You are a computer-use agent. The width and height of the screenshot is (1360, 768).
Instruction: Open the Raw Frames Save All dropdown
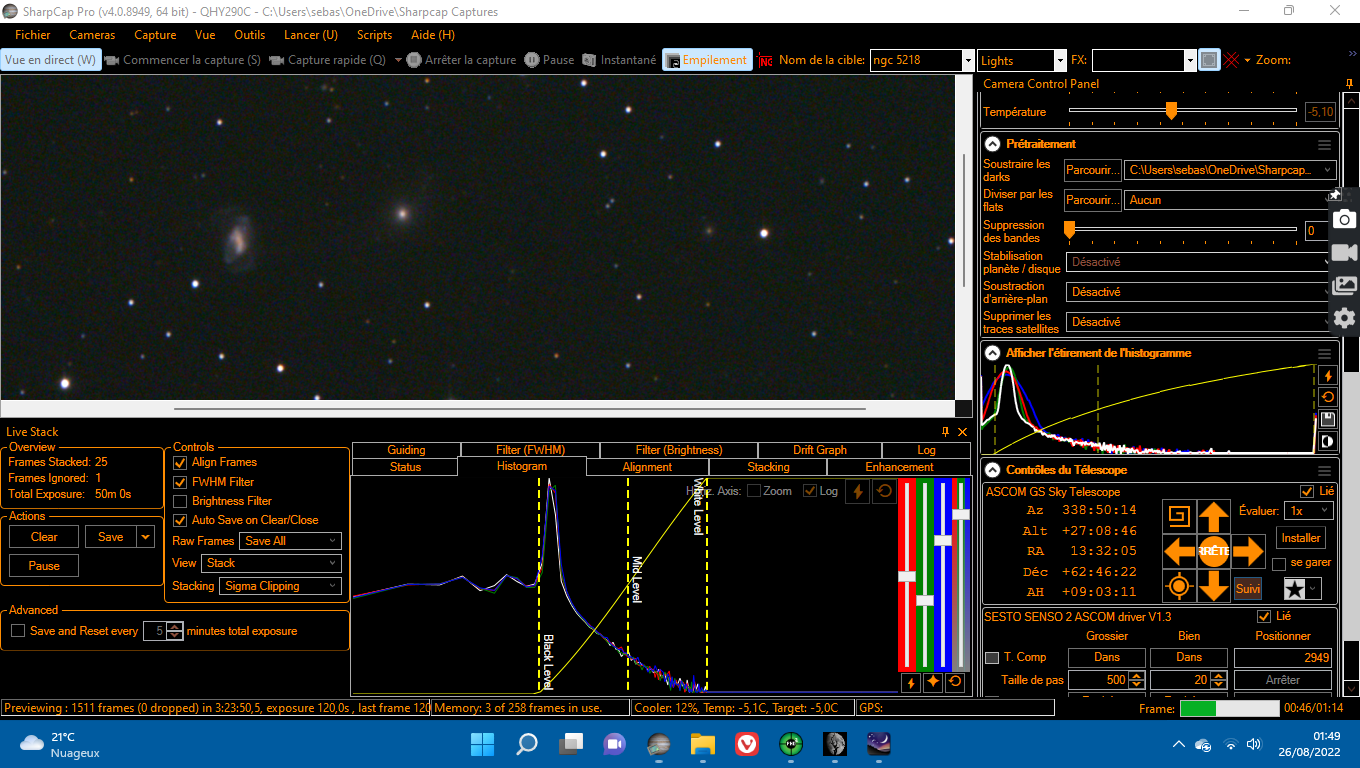(291, 541)
